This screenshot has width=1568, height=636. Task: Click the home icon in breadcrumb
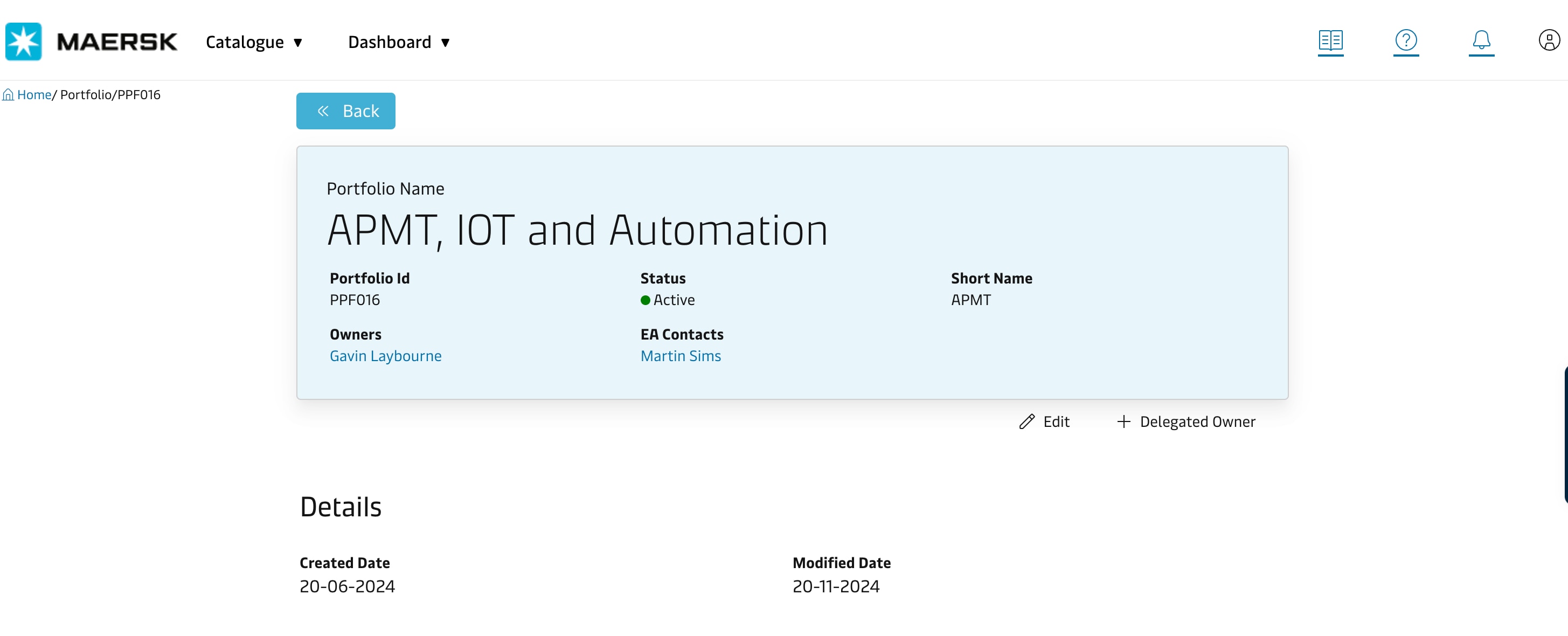(x=8, y=94)
